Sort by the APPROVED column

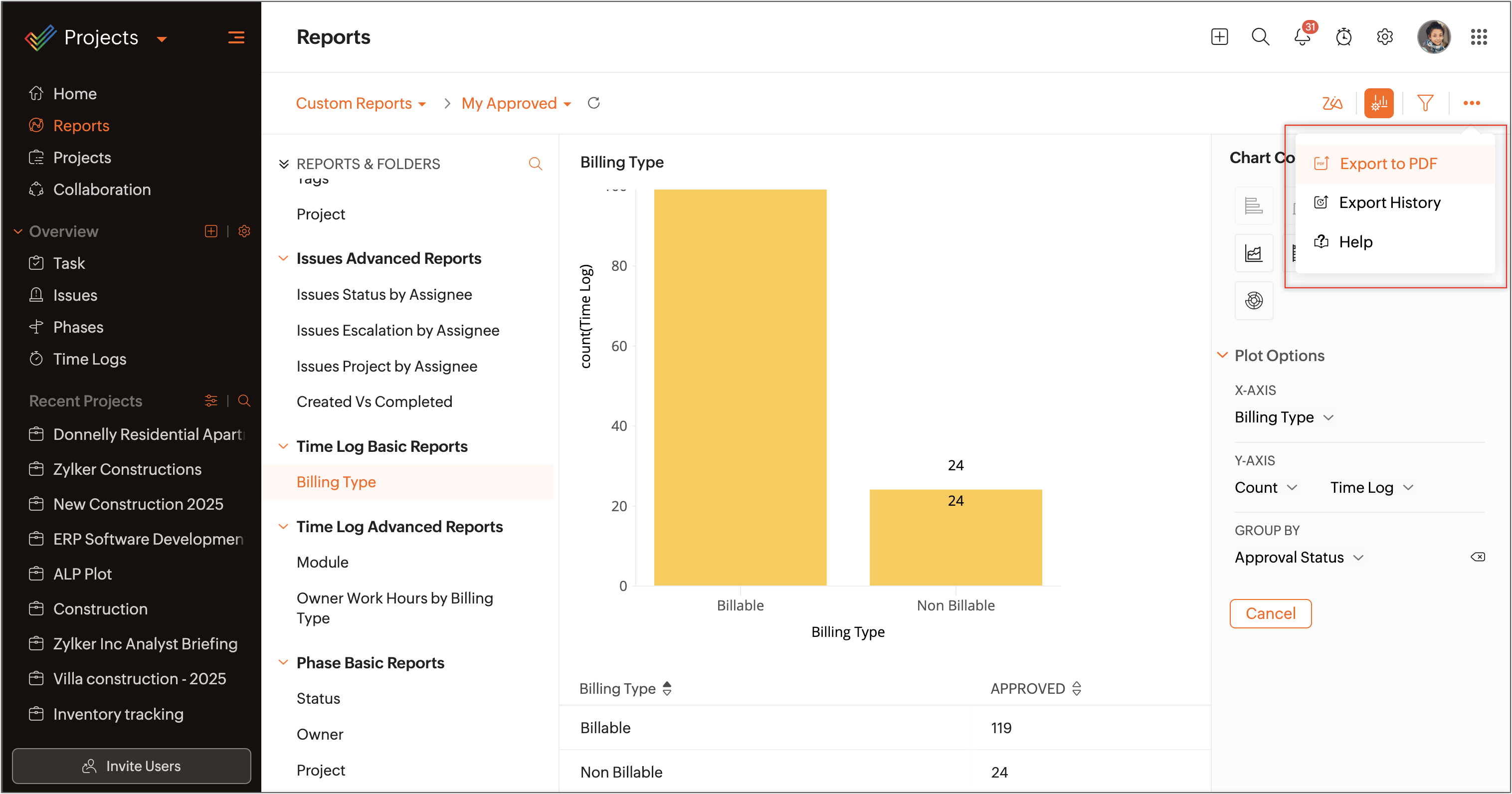coord(1077,688)
